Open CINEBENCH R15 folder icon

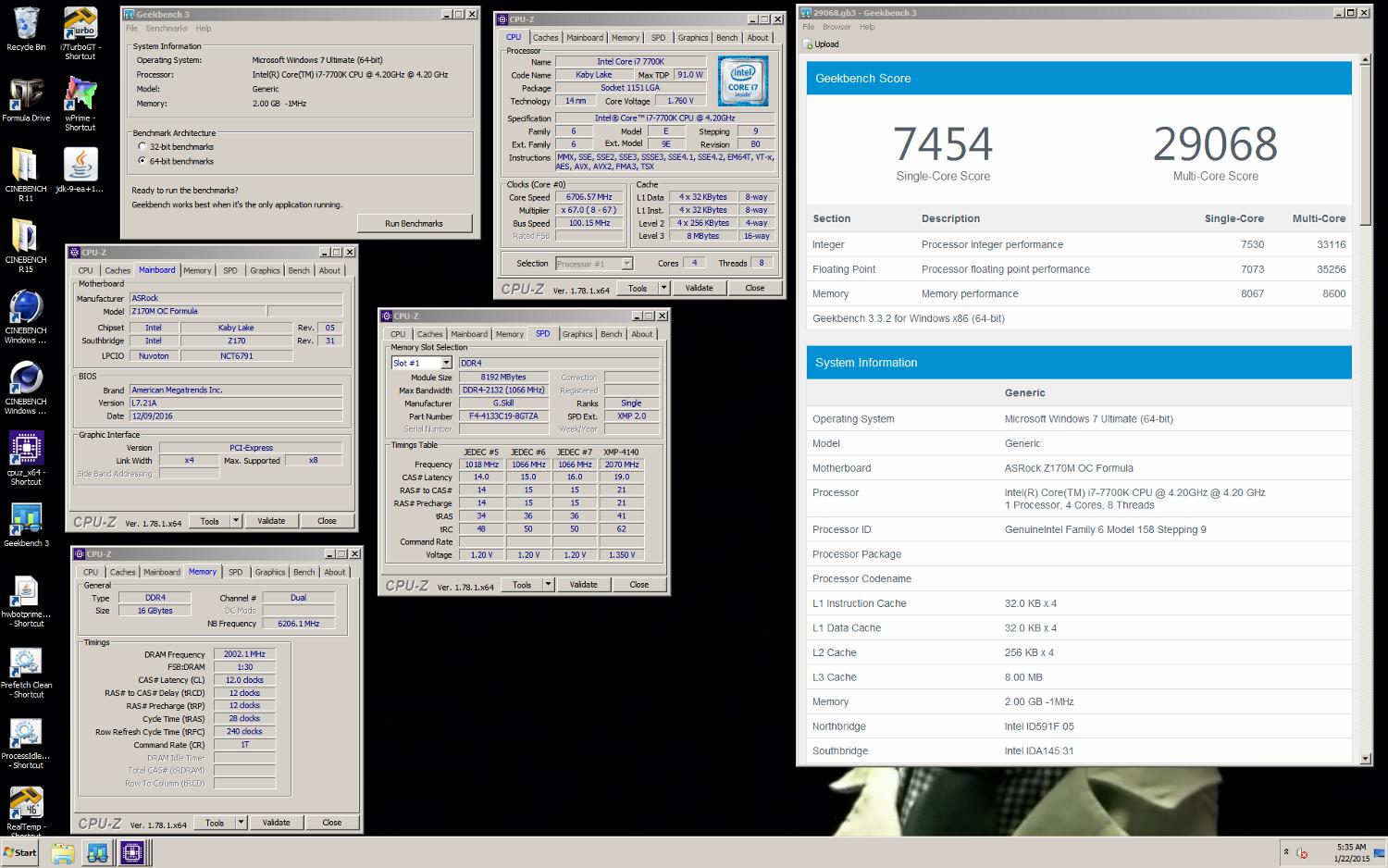[x=26, y=246]
